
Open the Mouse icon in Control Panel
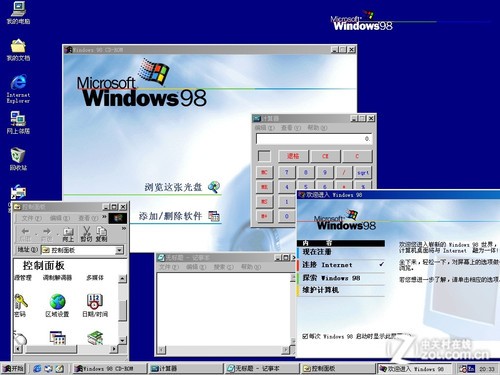[21, 338]
